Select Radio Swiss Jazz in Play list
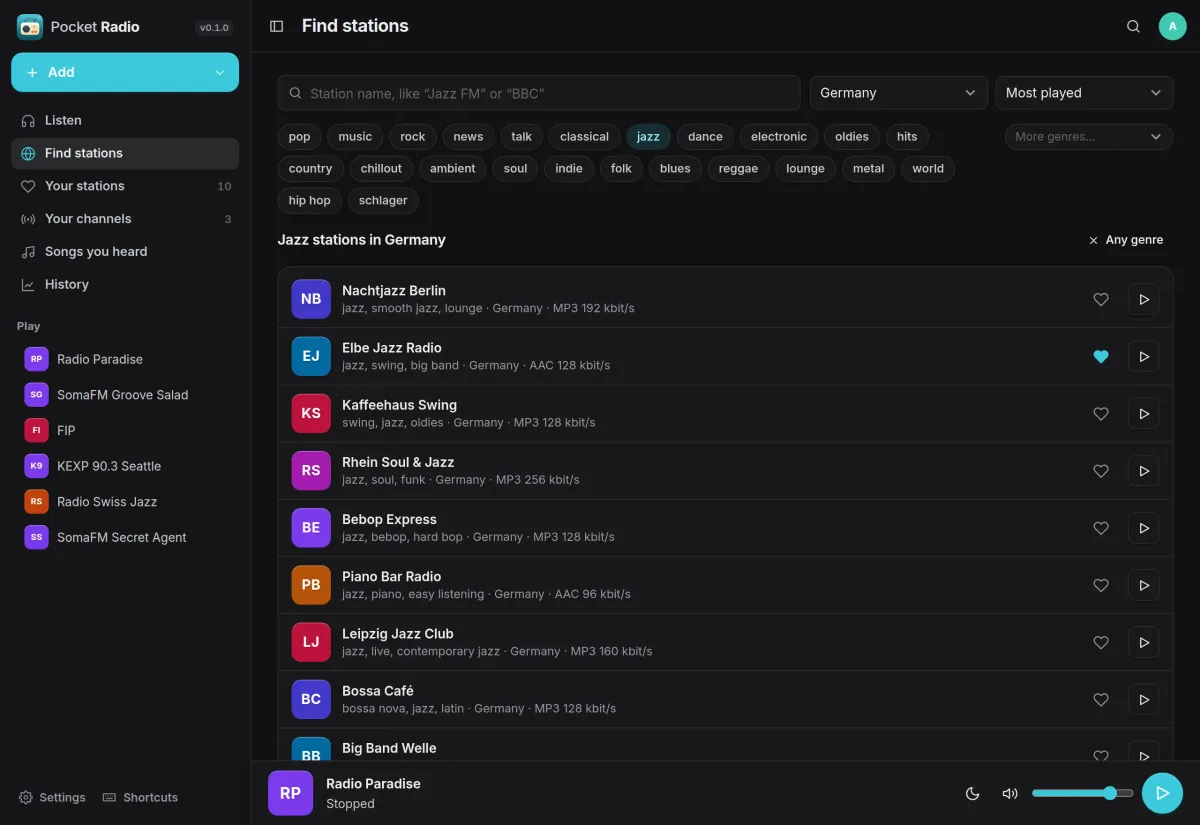Image resolution: width=1200 pixels, height=825 pixels. tap(125, 502)
